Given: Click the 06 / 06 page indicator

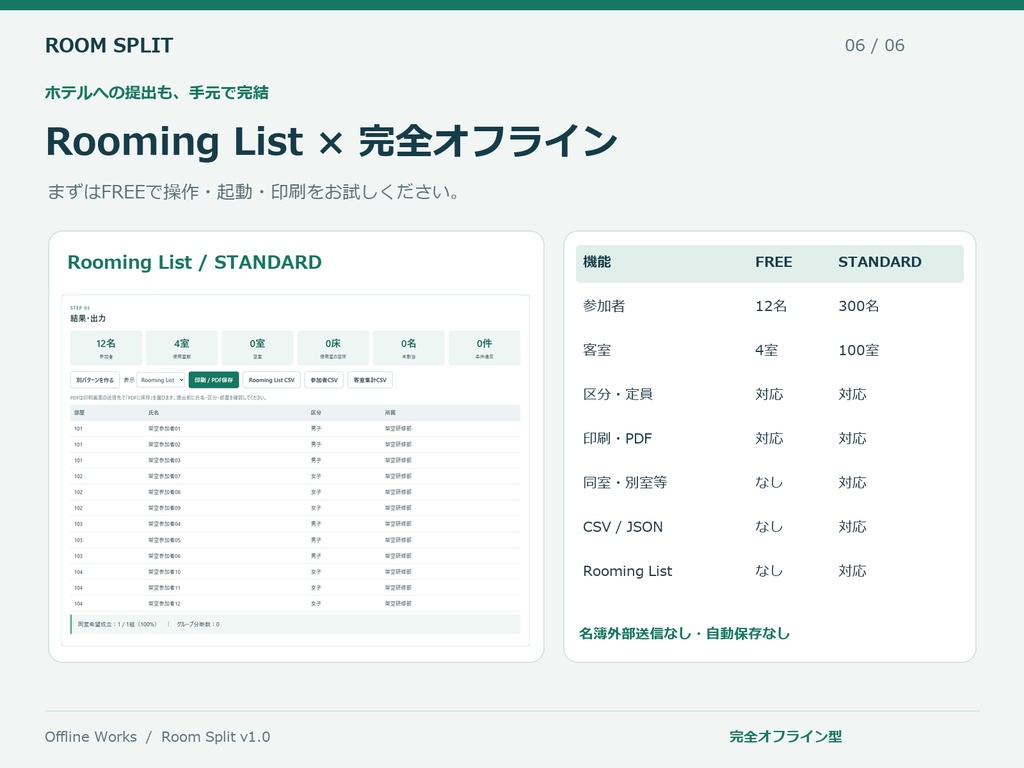Looking at the screenshot, I should [x=874, y=45].
